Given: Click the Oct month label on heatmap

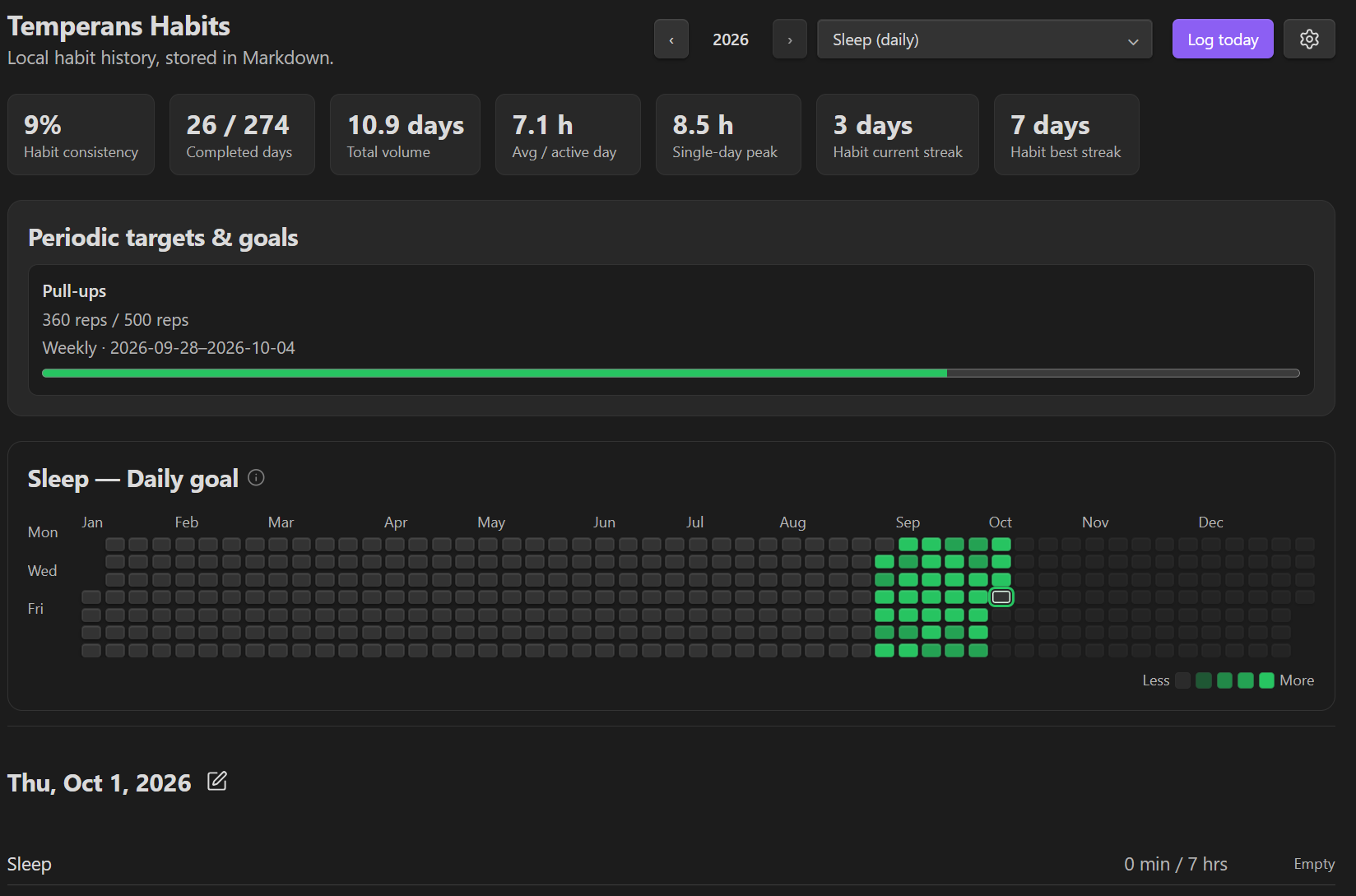Looking at the screenshot, I should (x=1000, y=522).
